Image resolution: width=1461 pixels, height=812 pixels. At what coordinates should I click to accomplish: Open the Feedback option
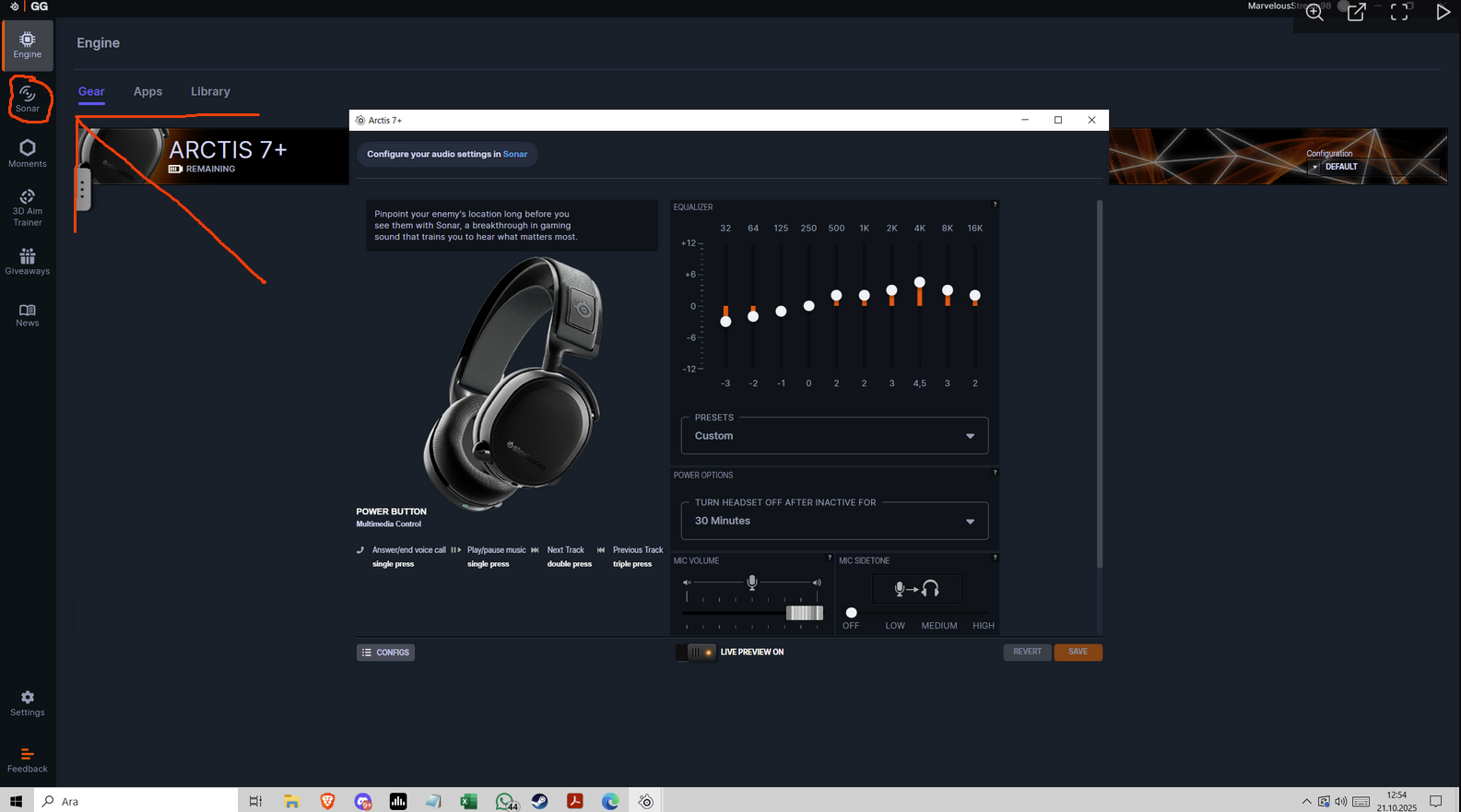28,760
